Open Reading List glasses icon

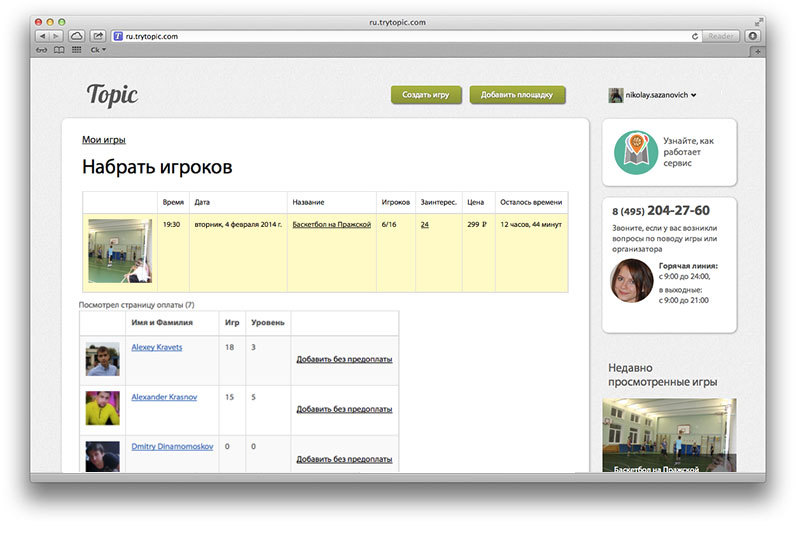tap(41, 50)
